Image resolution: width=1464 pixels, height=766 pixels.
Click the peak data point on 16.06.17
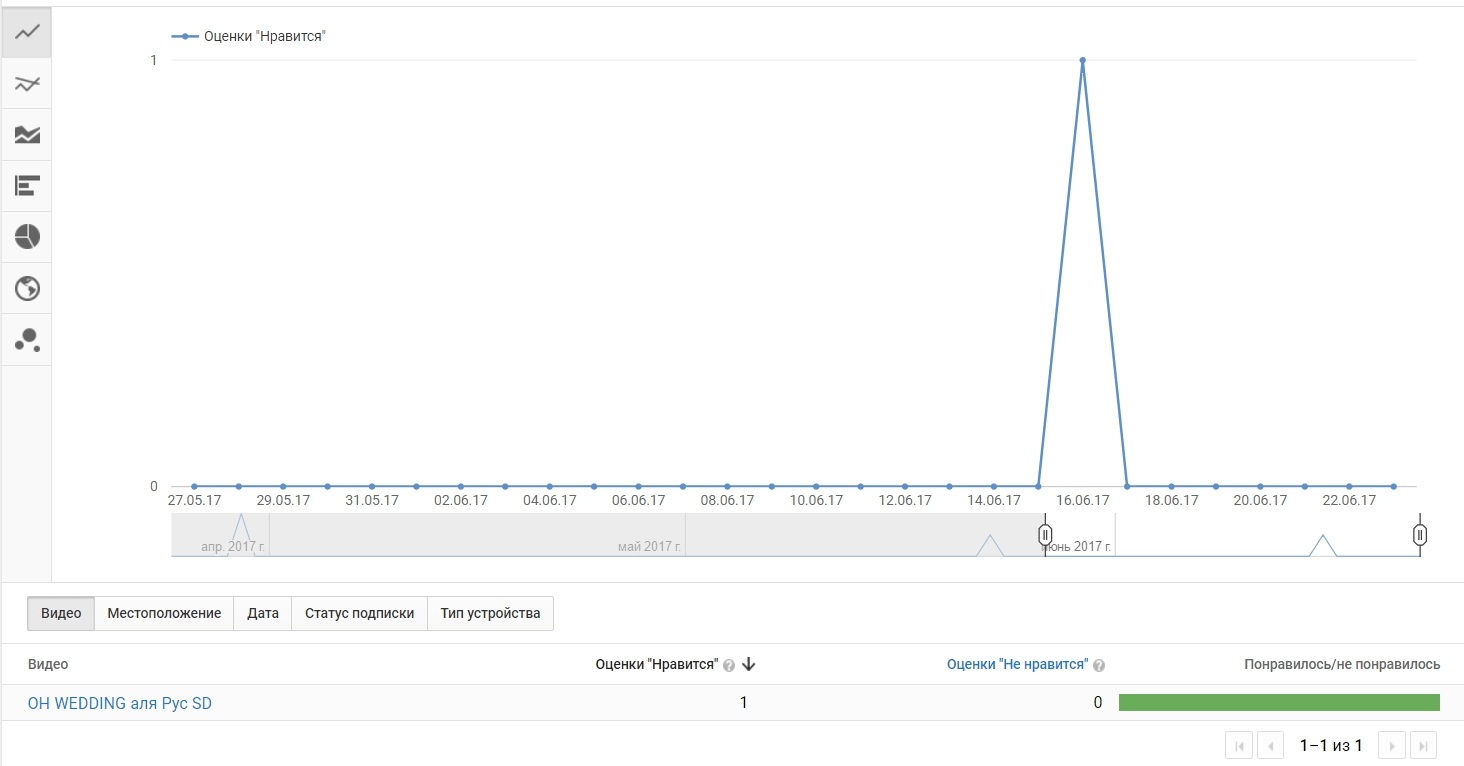(x=1082, y=60)
